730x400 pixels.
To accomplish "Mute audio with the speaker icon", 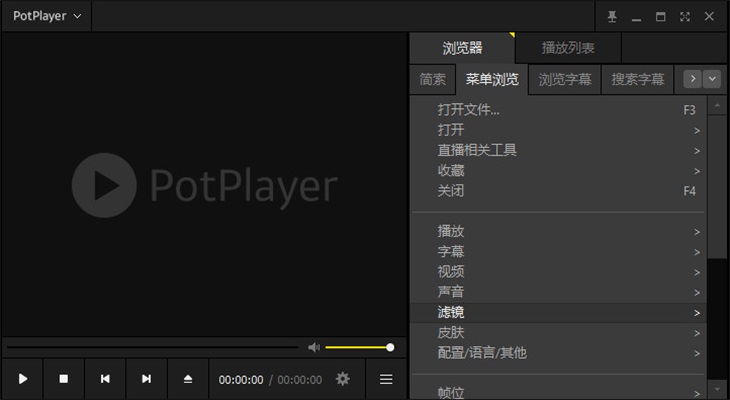I will [314, 347].
